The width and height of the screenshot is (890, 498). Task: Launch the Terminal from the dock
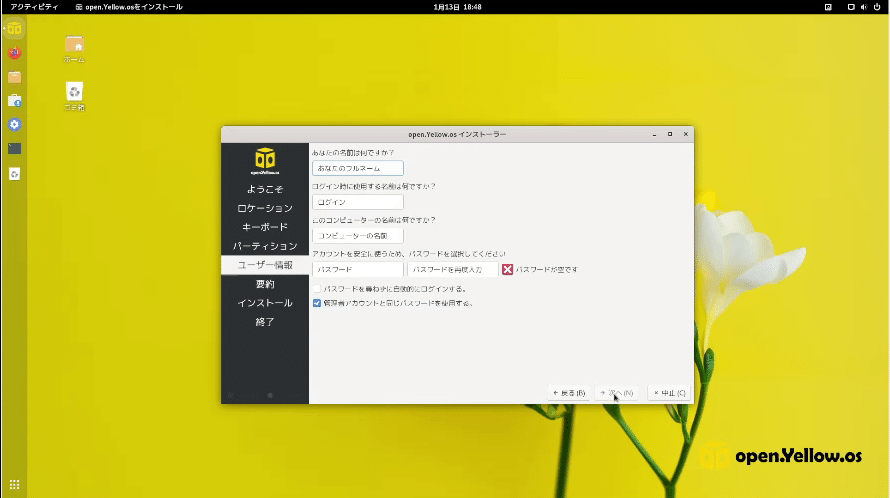(14, 149)
